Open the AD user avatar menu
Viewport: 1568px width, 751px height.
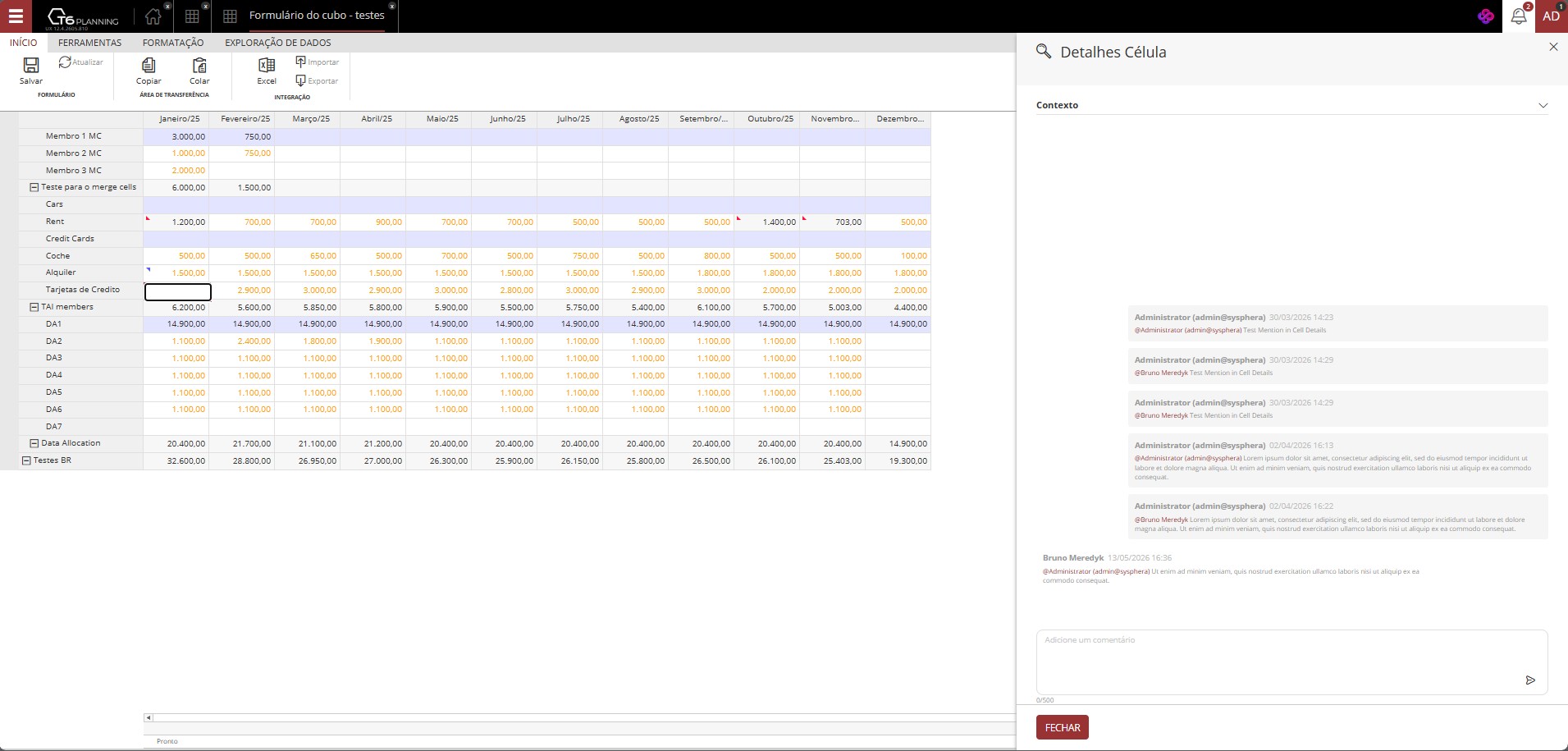point(1551,16)
